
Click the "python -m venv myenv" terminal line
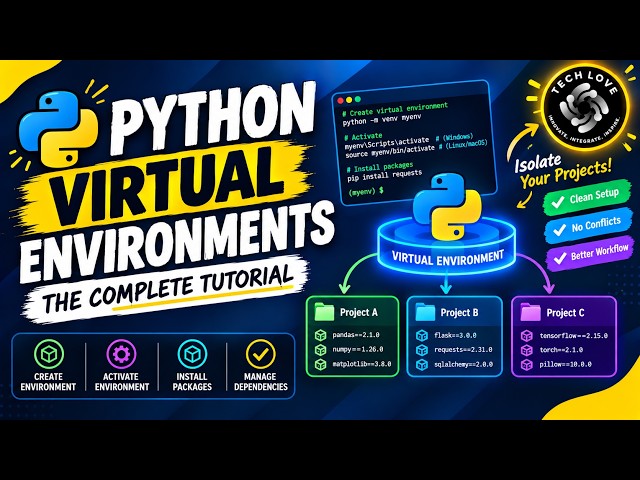click(382, 119)
